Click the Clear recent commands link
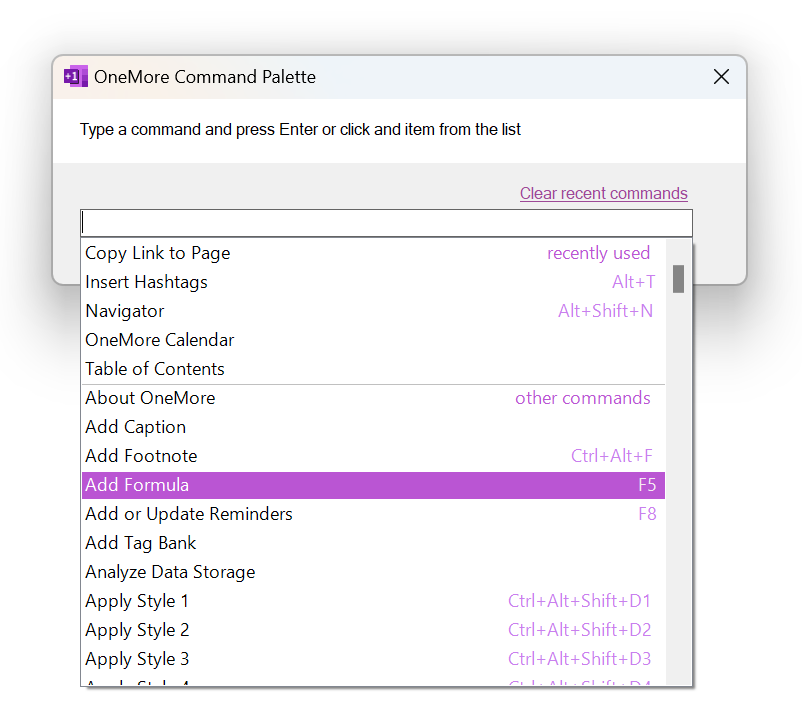Image resolution: width=802 pixels, height=704 pixels. [x=604, y=193]
